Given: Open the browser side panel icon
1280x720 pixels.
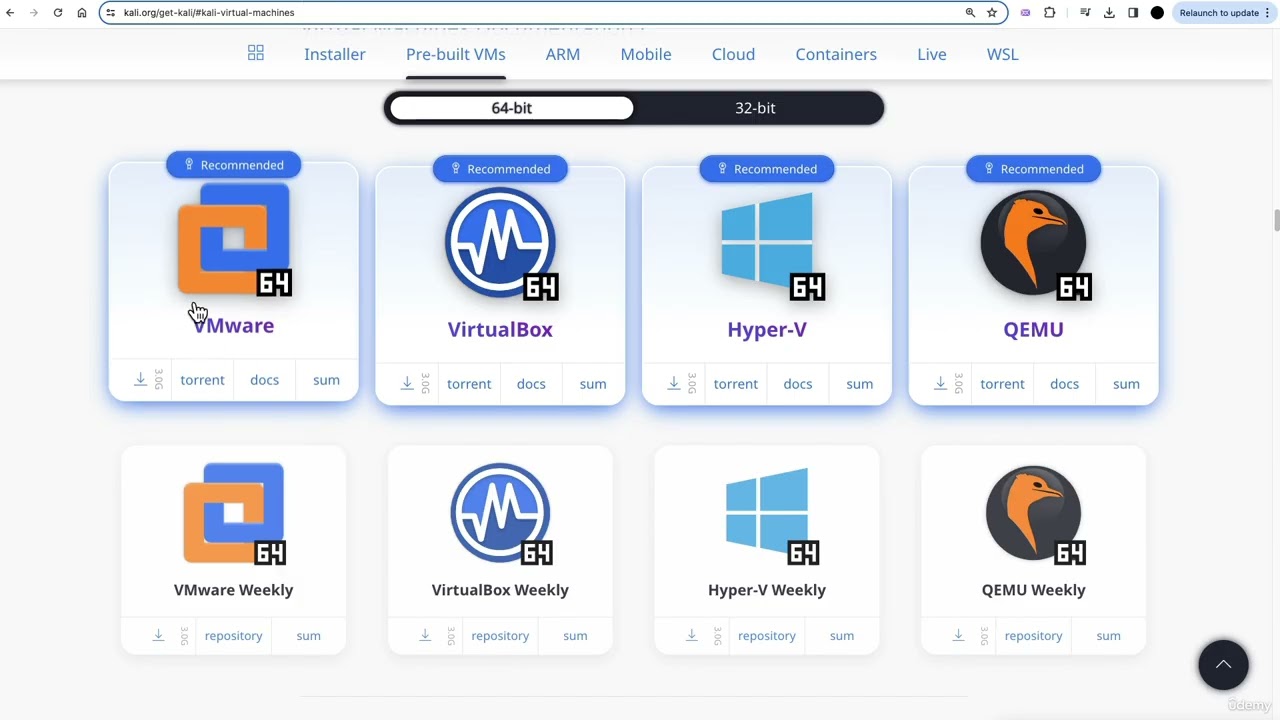Looking at the screenshot, I should (x=1133, y=13).
